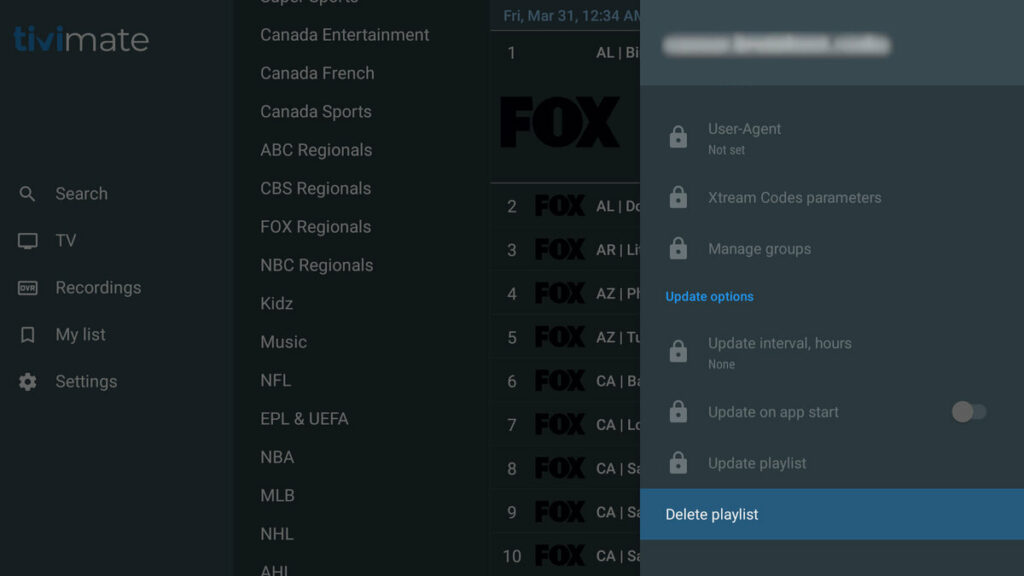Click the large FOX channel logo
The height and width of the screenshot is (576, 1024).
coord(560,123)
